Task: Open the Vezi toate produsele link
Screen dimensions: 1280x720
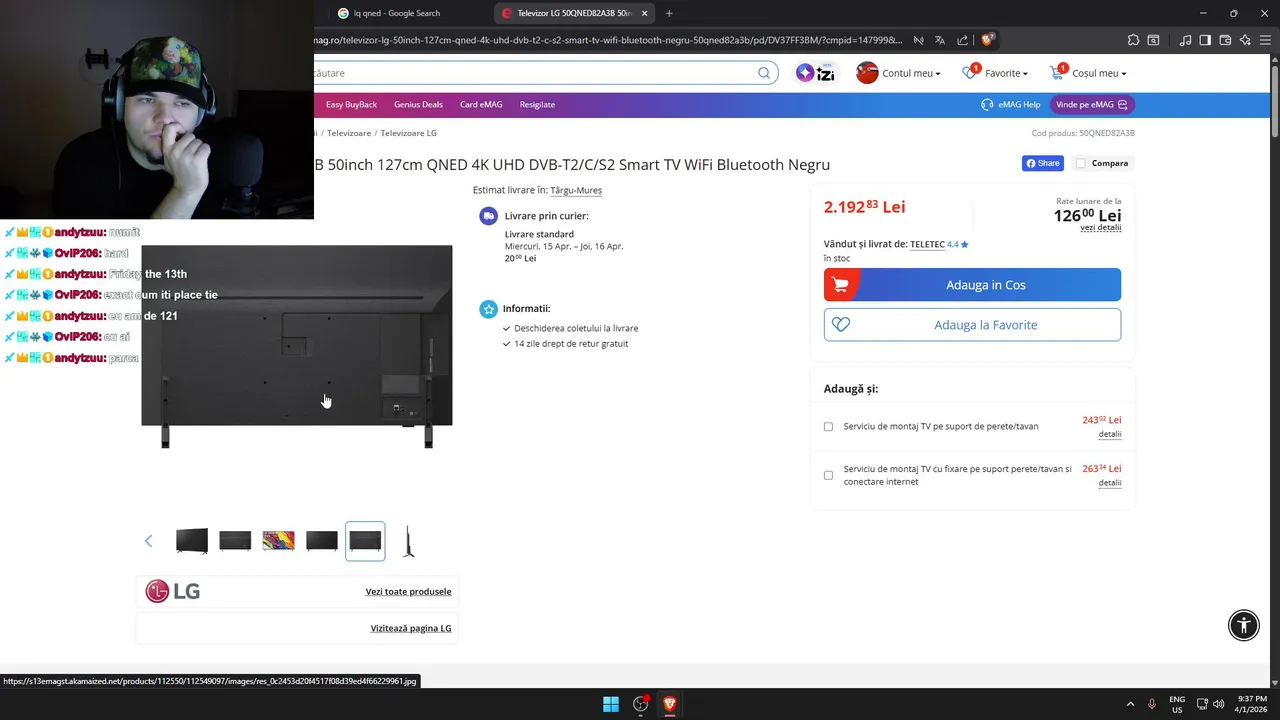Action: pyautogui.click(x=408, y=591)
